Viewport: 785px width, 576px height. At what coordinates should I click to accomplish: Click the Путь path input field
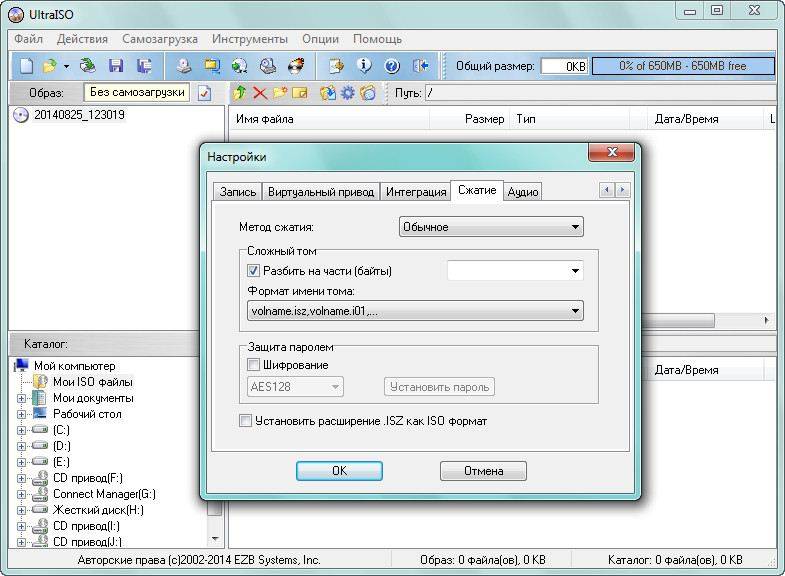pos(601,93)
